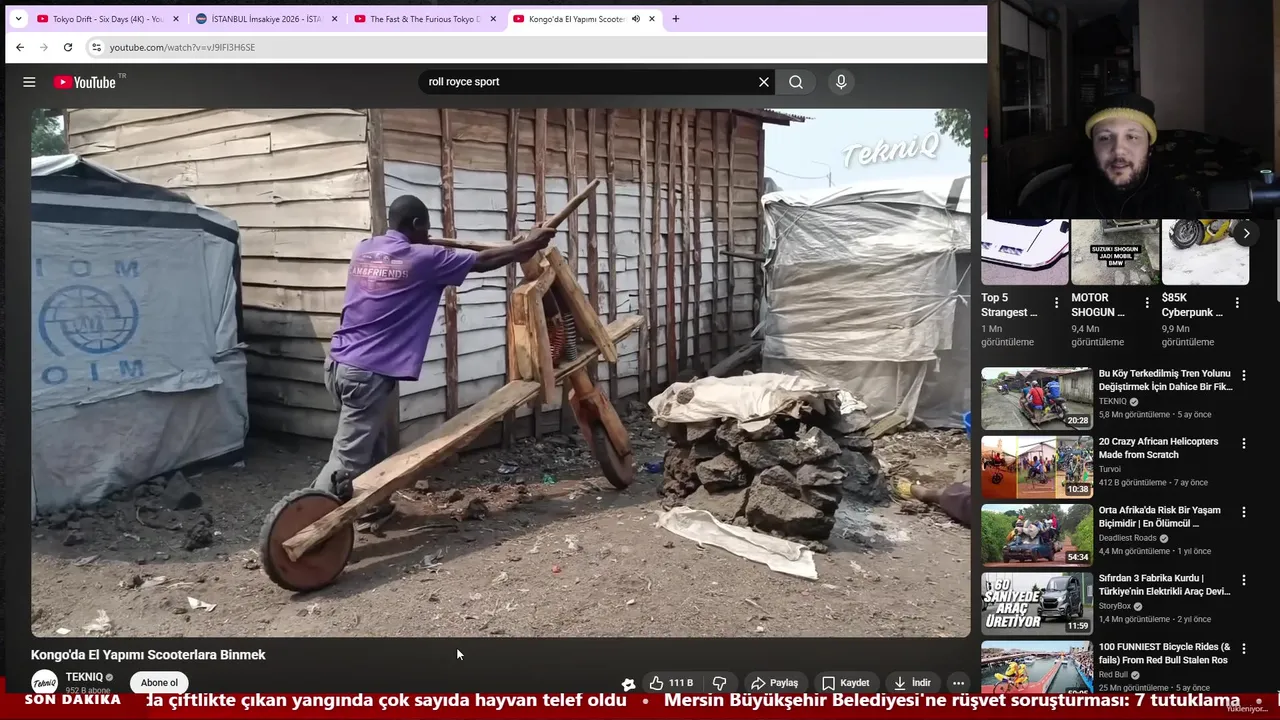Viewport: 1280px width, 720px height.
Task: Clear the search text with X
Action: 764,82
